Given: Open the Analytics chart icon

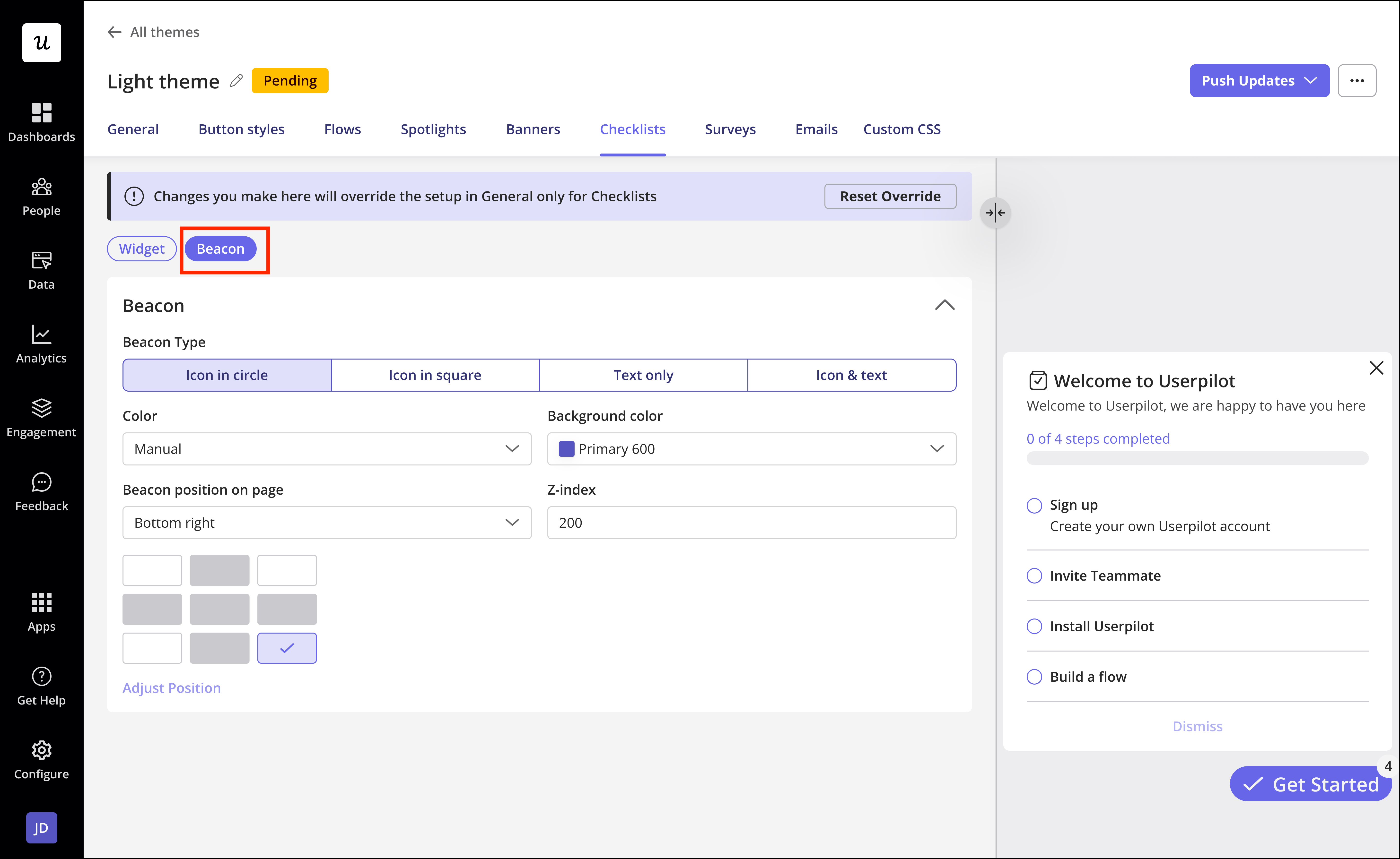Looking at the screenshot, I should tap(42, 334).
